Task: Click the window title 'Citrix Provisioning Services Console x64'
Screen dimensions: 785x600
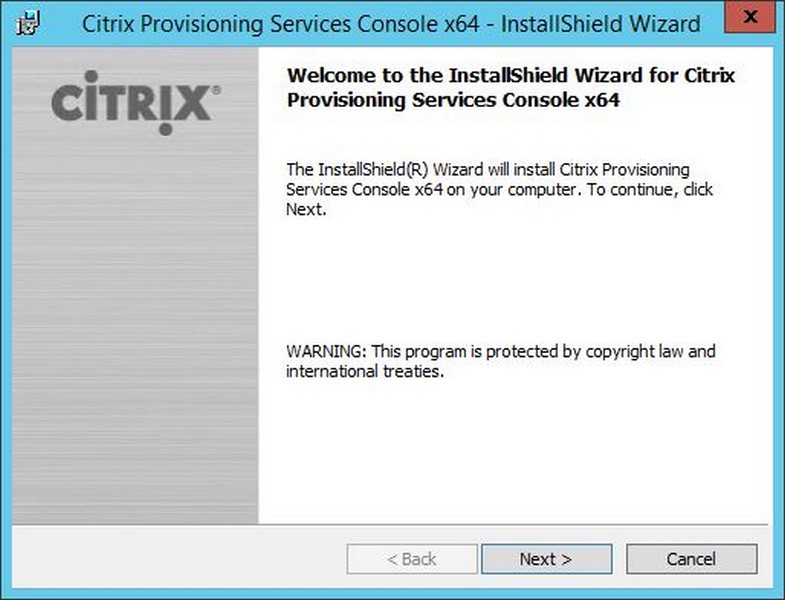Action: point(280,24)
